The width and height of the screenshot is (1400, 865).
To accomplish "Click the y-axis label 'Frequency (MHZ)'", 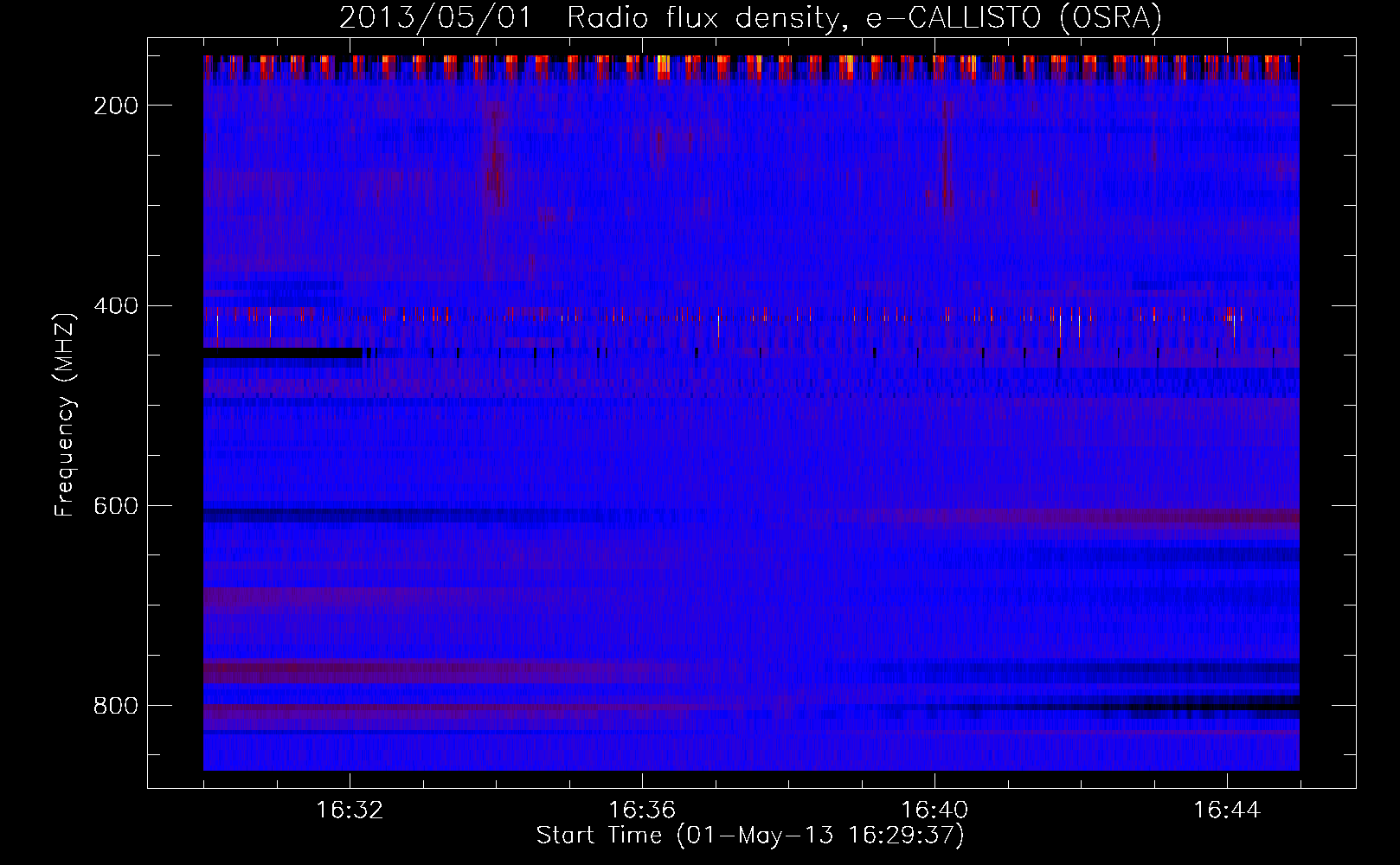I will point(65,414).
